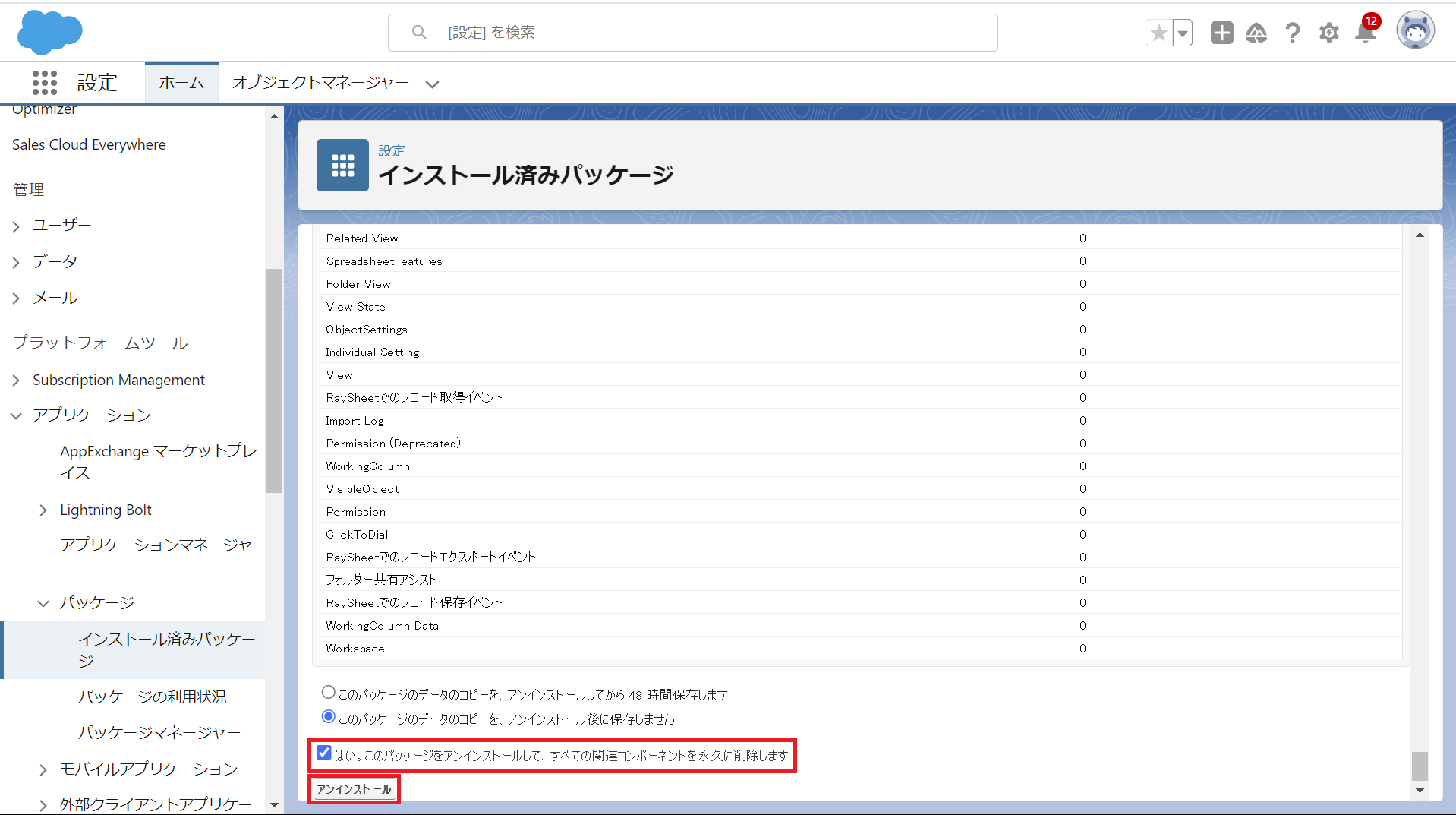Viewport: 1456px width, 815px height.
Task: Click the search magnifier icon
Action: coord(419,33)
